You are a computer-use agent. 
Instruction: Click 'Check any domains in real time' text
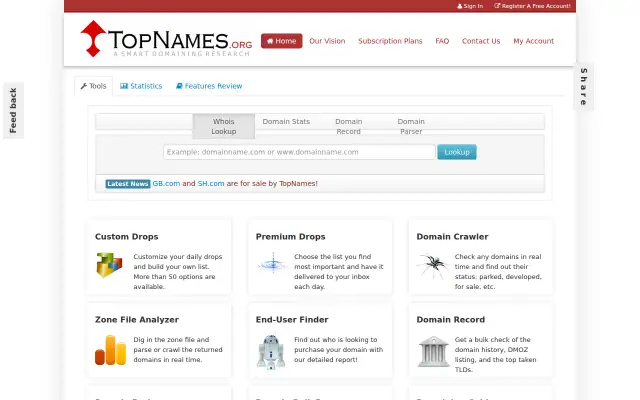click(498, 271)
